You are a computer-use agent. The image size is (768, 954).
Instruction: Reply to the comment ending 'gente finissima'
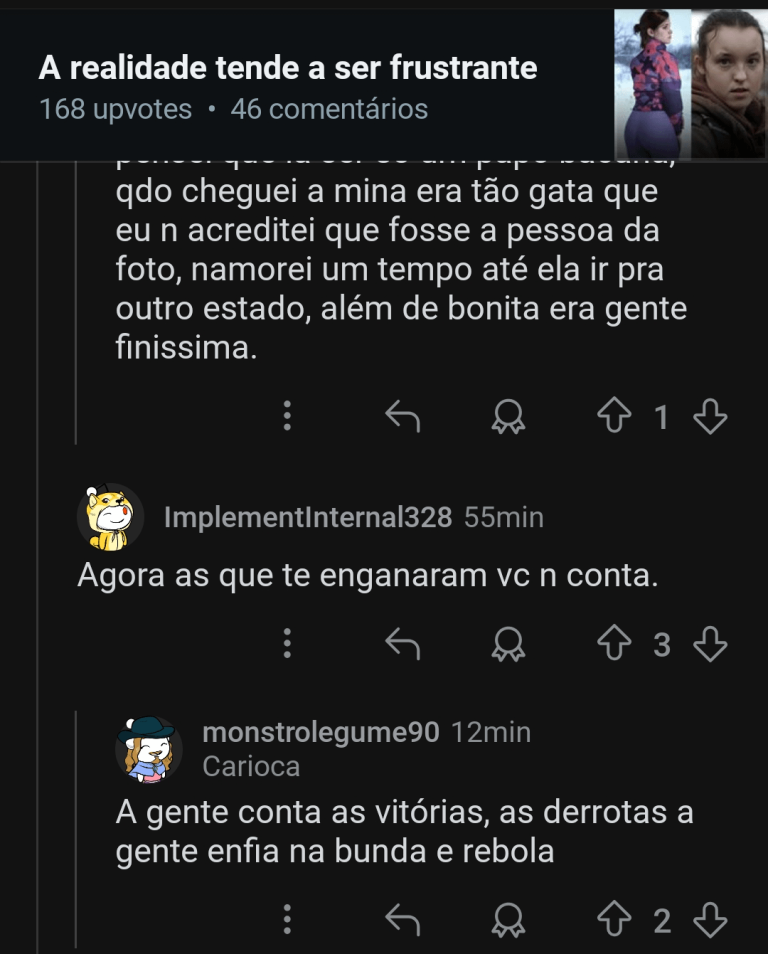click(x=402, y=417)
